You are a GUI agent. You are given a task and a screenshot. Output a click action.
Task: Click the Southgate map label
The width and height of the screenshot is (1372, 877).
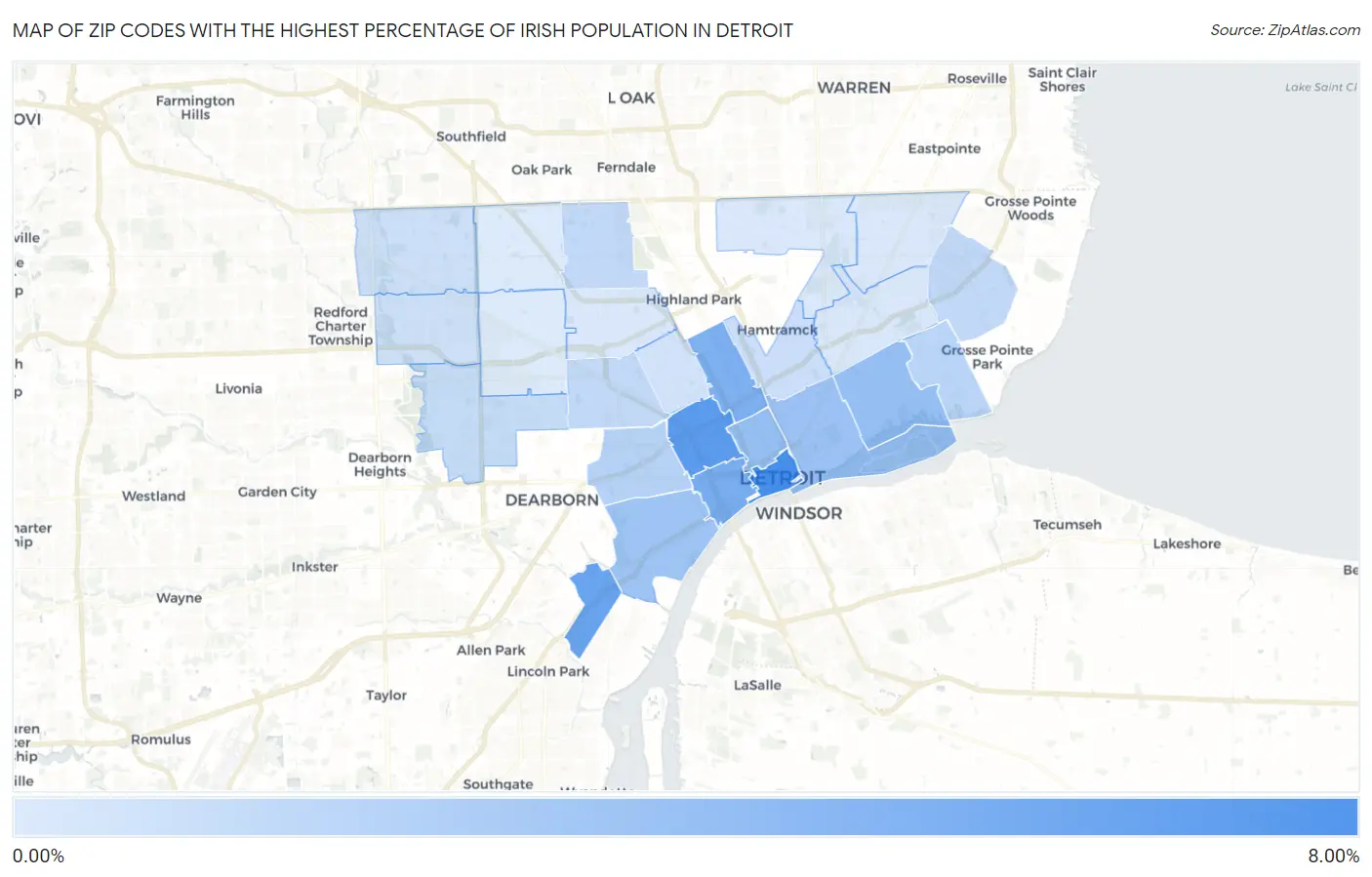click(x=498, y=783)
